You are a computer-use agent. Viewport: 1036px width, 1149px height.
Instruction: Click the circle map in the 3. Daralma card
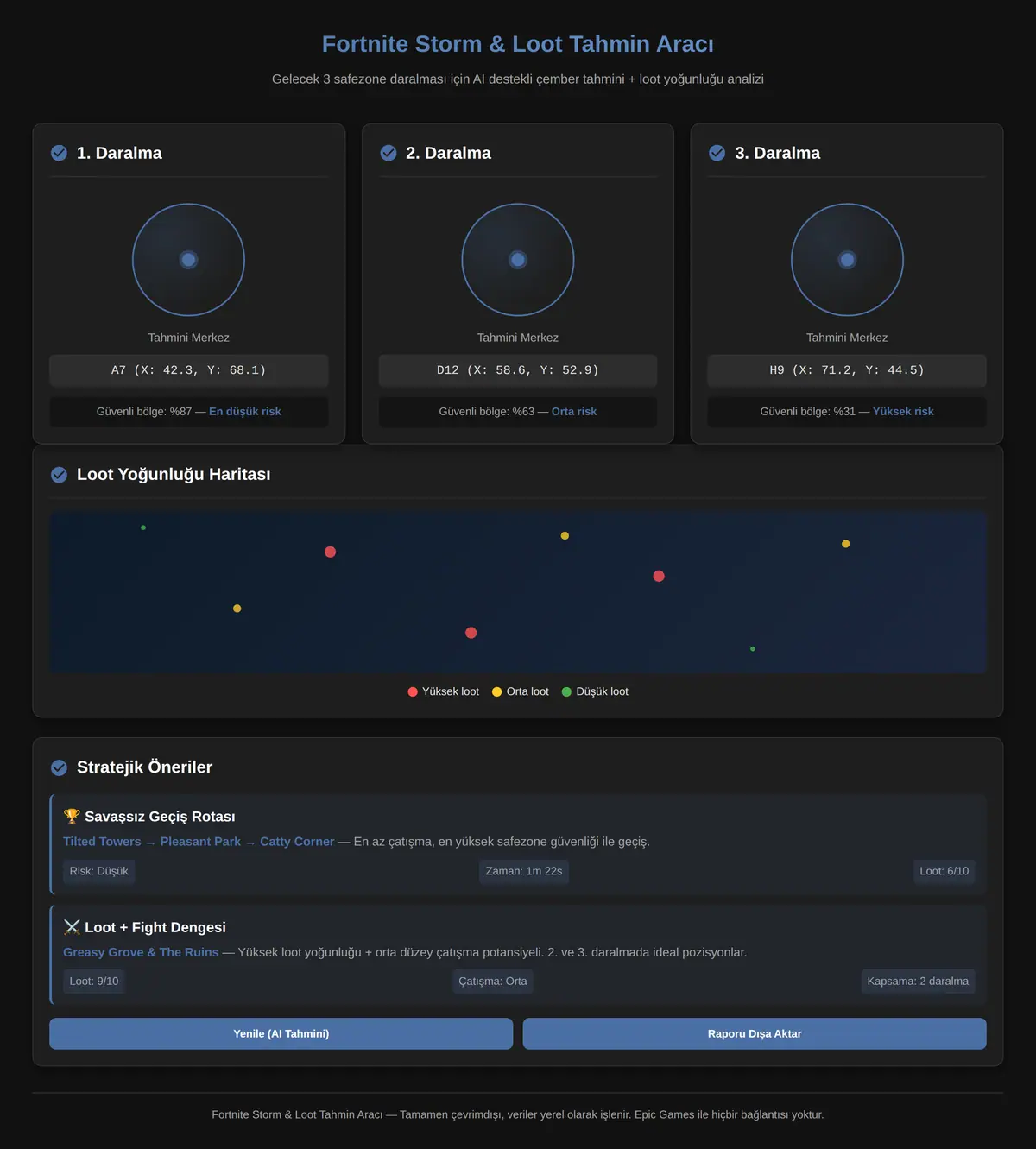(x=847, y=260)
